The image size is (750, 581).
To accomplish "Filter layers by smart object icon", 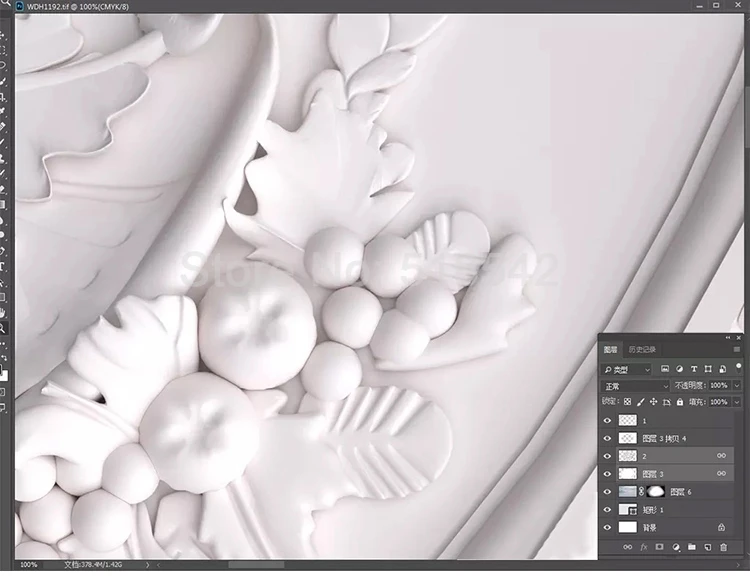I will tap(722, 369).
